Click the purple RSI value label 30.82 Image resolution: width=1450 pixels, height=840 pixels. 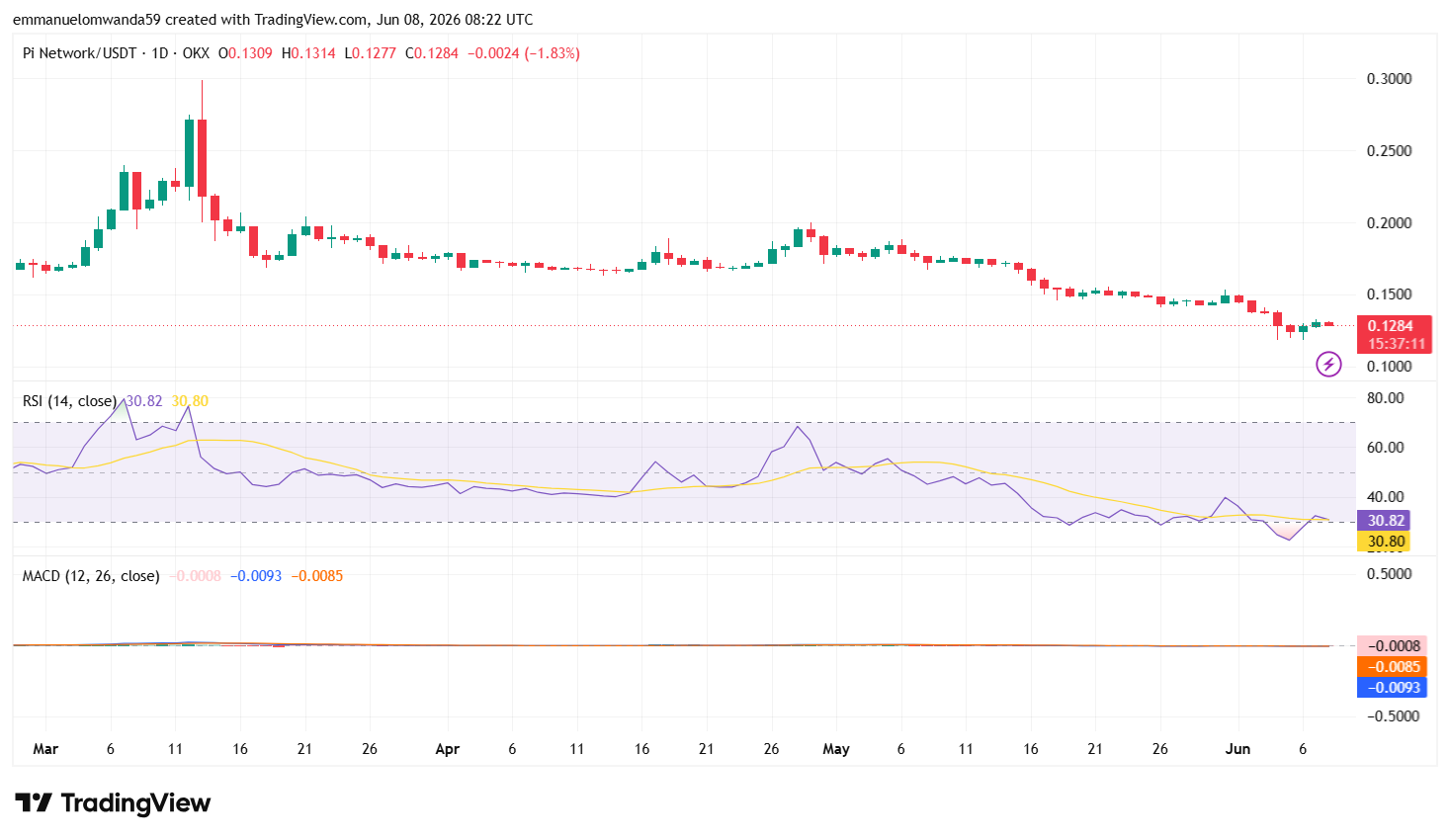coord(1383,521)
